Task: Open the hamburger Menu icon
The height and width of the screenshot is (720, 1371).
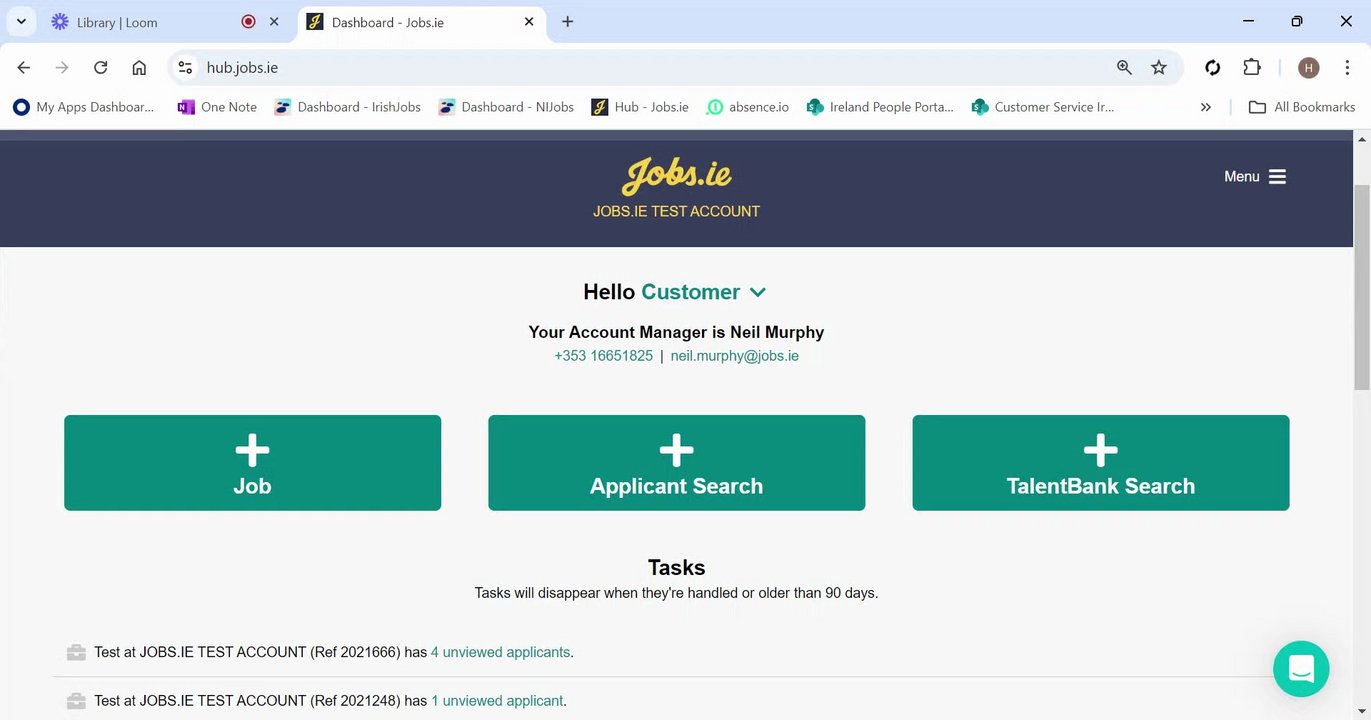Action: tap(1277, 176)
